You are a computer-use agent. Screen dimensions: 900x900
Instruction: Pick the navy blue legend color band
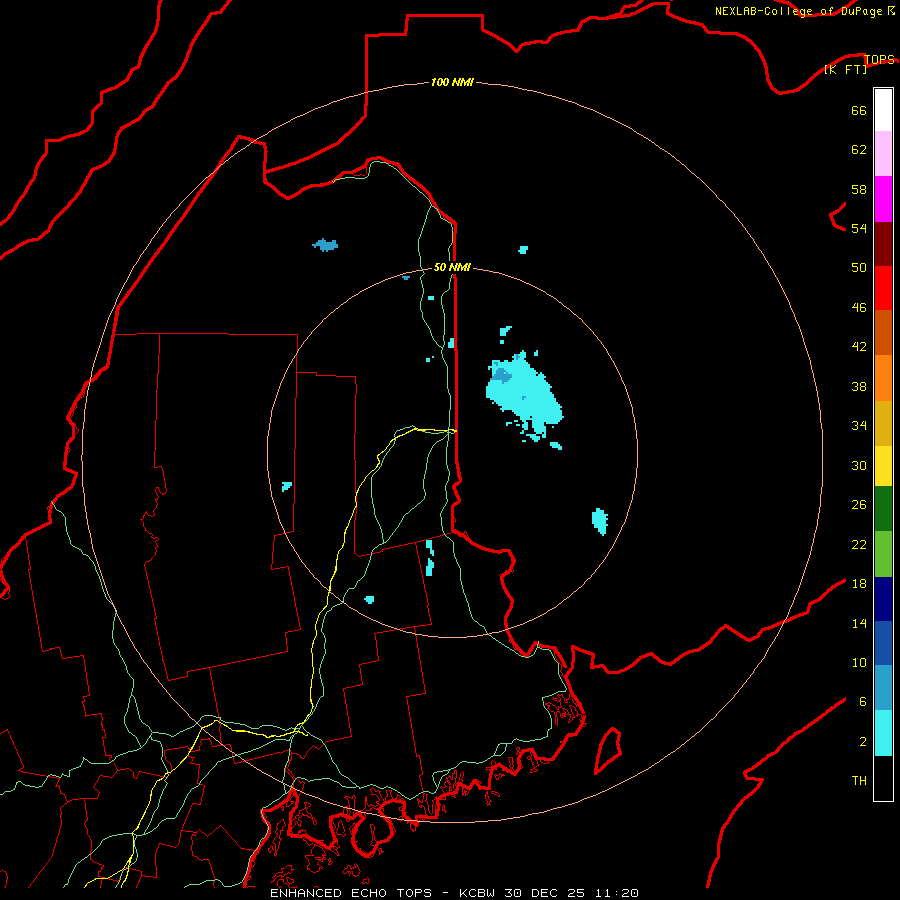coord(883,599)
